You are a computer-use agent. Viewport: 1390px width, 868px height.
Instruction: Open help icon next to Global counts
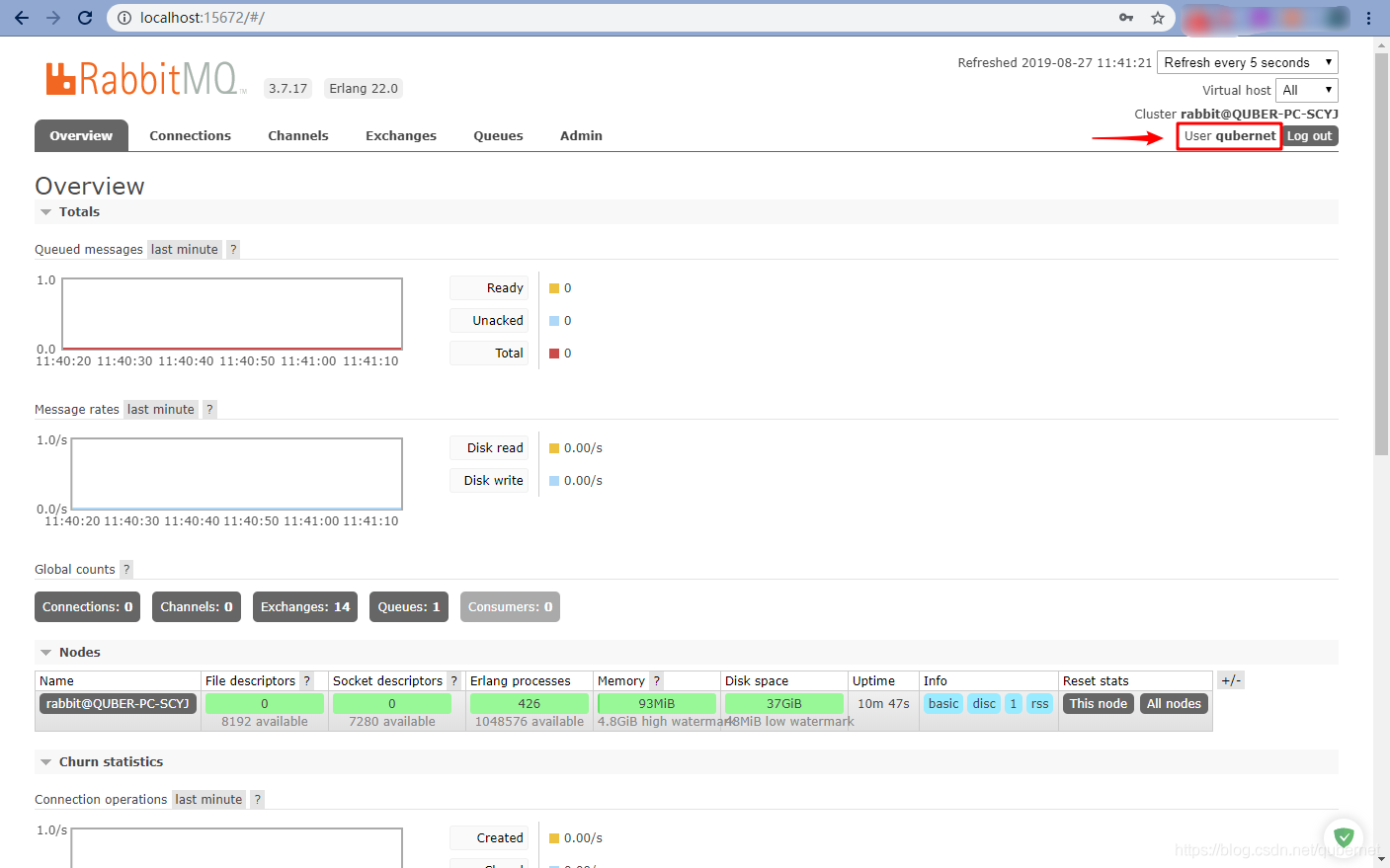pos(126,570)
